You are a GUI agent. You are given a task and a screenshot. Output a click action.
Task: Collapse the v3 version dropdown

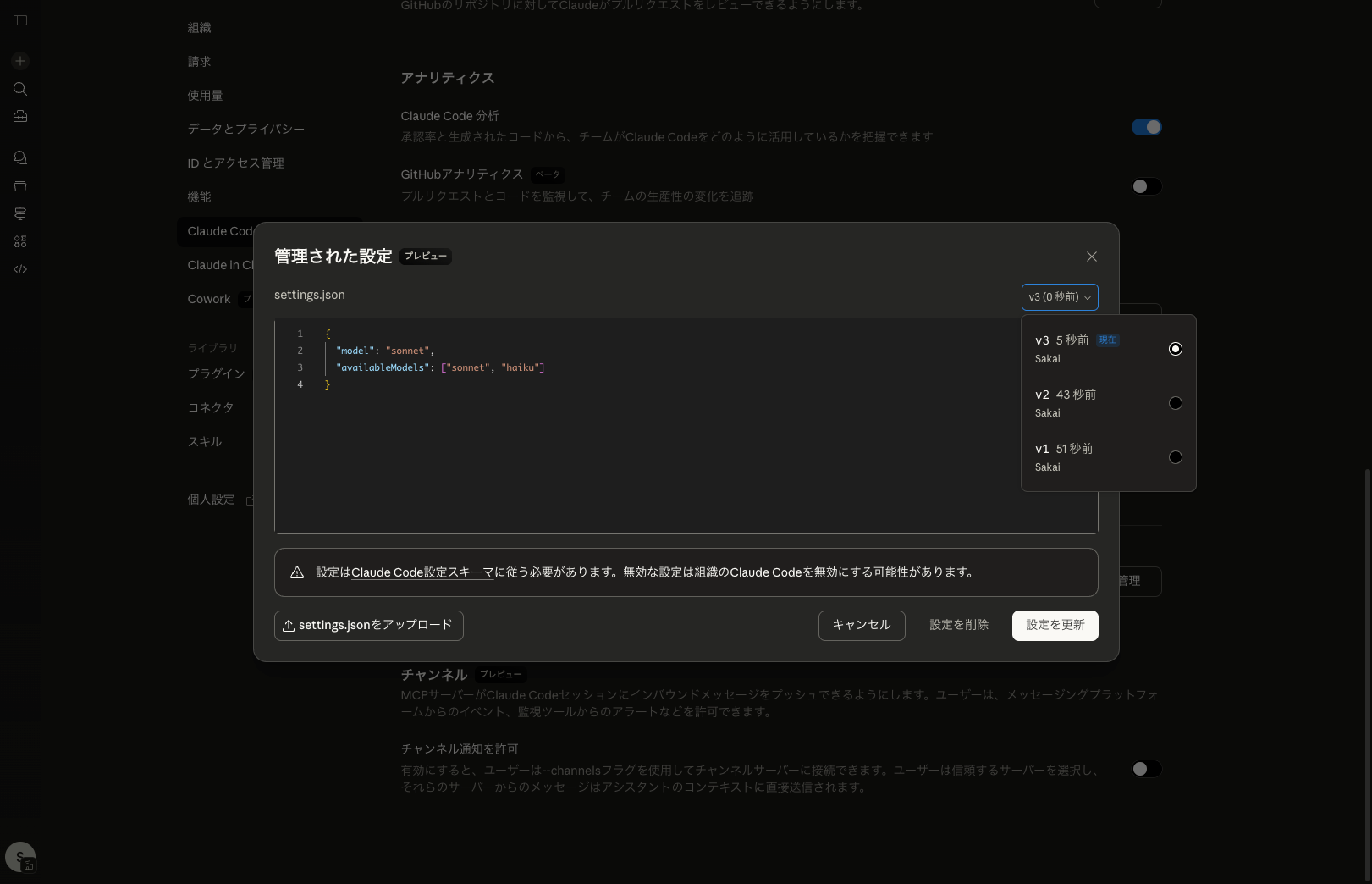point(1059,297)
